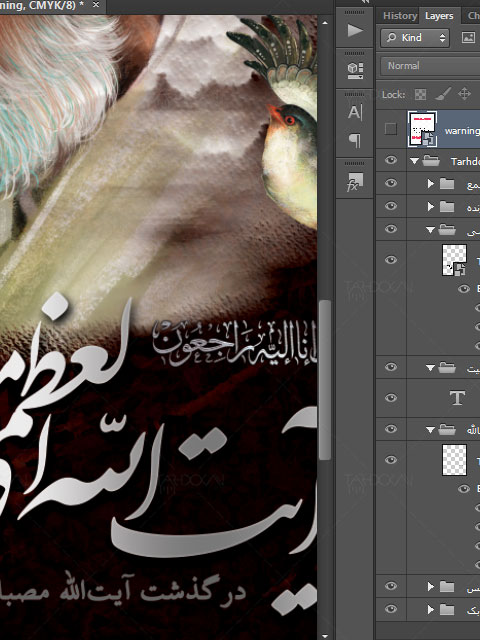The image size is (480, 640).
Task: Select the Tarhd group name
Action: click(465, 162)
